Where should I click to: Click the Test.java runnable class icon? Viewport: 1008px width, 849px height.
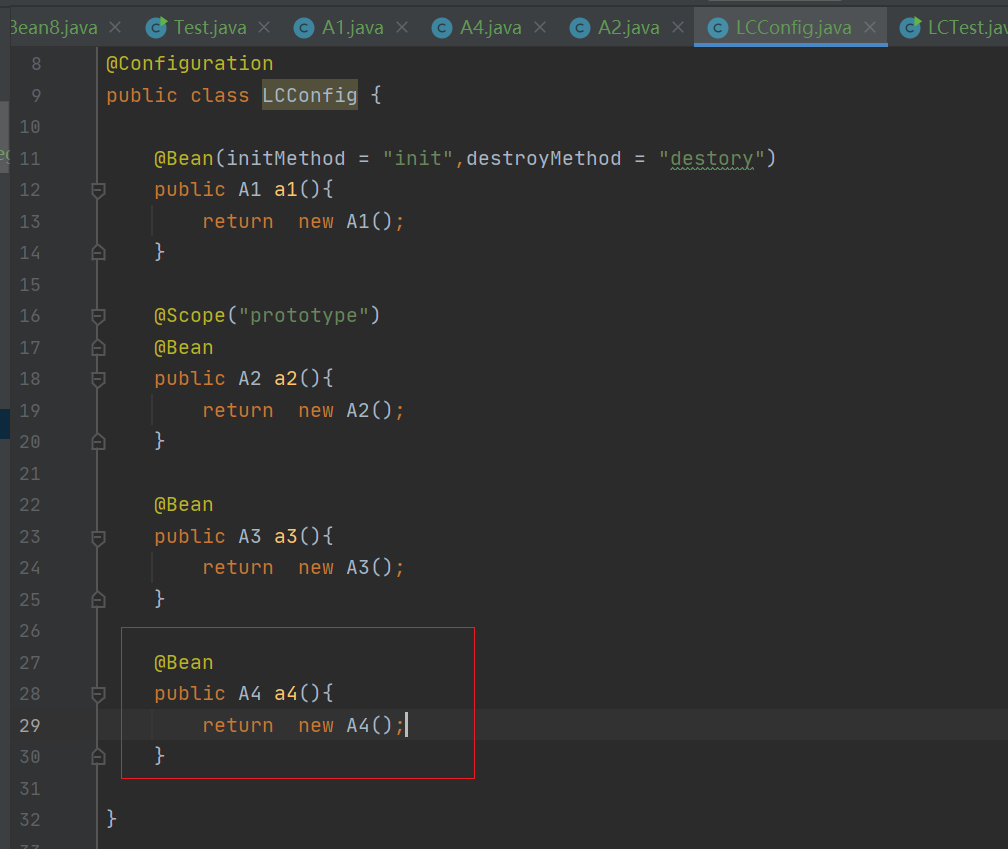pyautogui.click(x=156, y=28)
